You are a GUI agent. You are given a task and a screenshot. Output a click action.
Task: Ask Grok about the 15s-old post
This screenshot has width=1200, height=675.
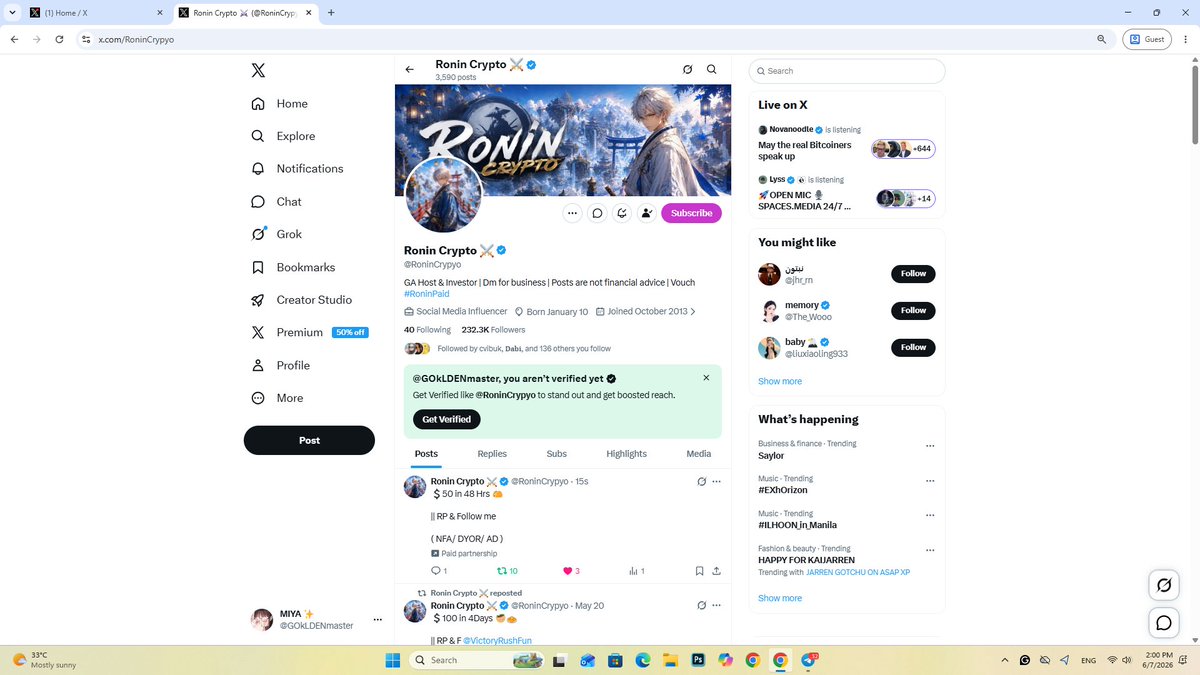coord(701,482)
